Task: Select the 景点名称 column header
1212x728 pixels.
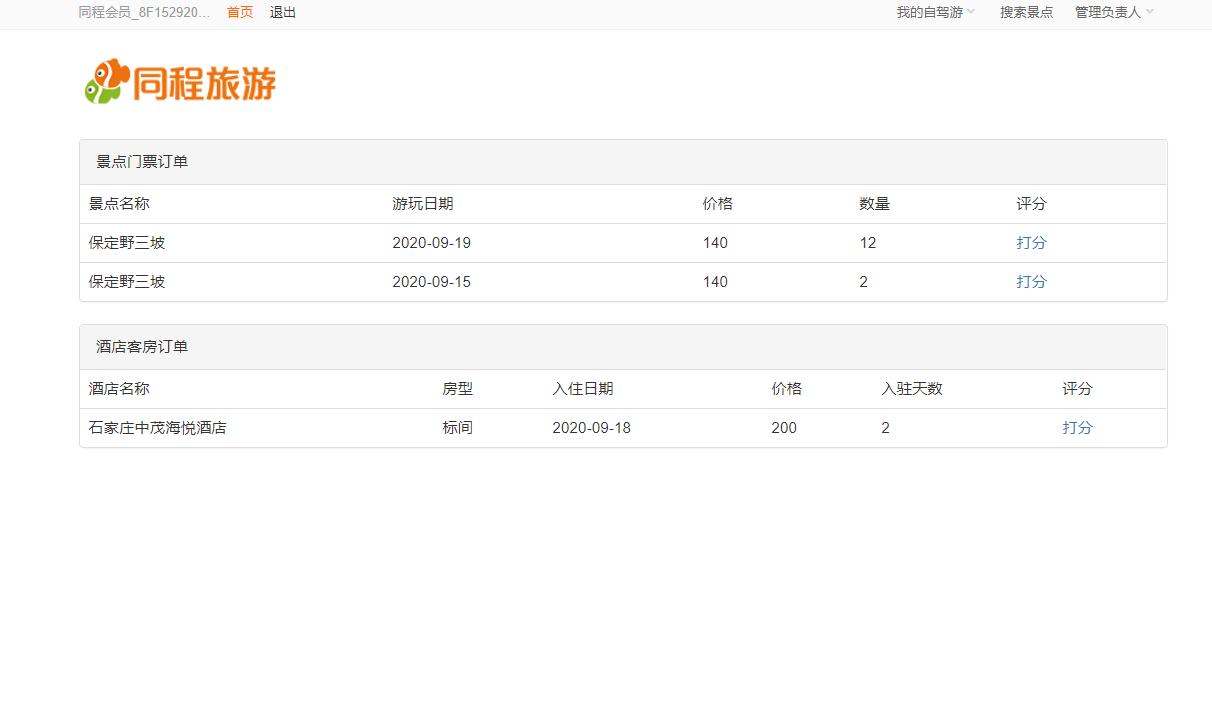Action: pos(119,204)
